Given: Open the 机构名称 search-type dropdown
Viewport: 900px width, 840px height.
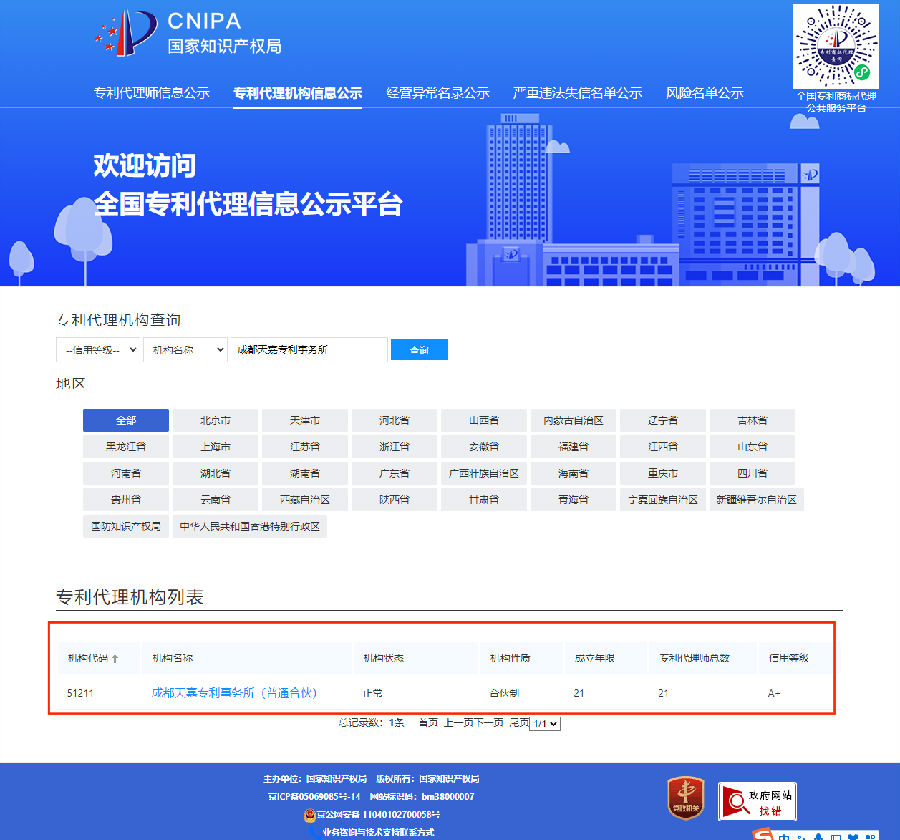Looking at the screenshot, I should pos(185,350).
